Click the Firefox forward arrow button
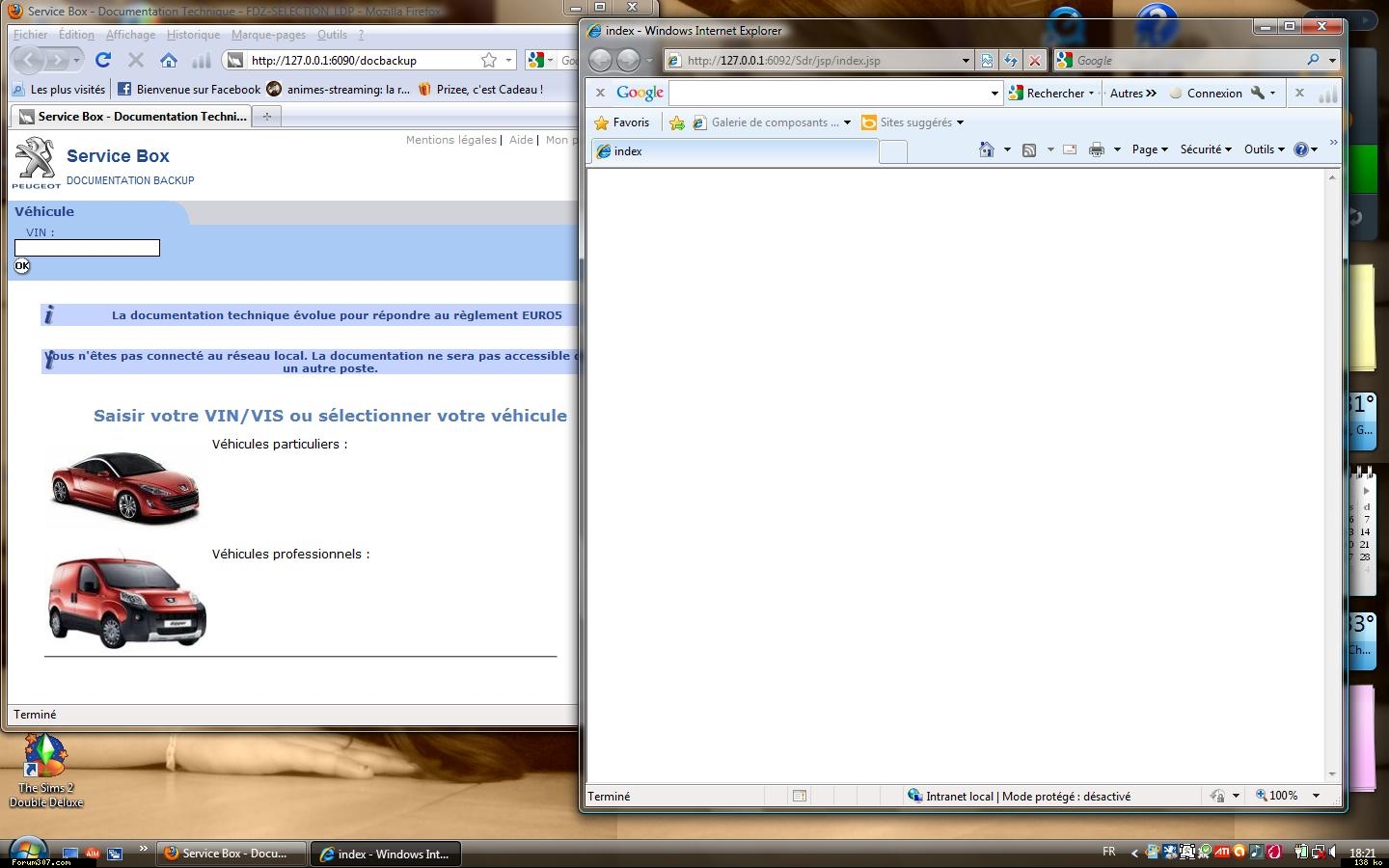This screenshot has width=1389, height=868. (x=59, y=60)
